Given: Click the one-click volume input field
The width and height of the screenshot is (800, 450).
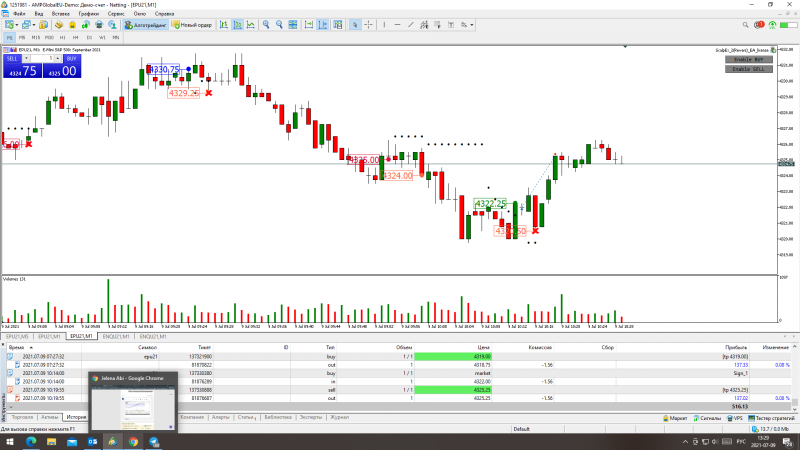Looking at the screenshot, I should [x=42, y=59].
